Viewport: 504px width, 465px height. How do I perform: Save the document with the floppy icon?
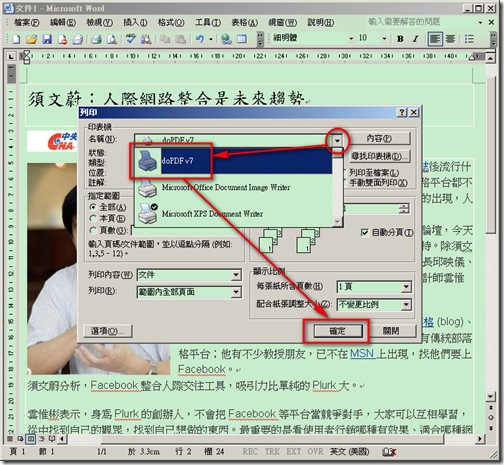pyautogui.click(x=47, y=39)
